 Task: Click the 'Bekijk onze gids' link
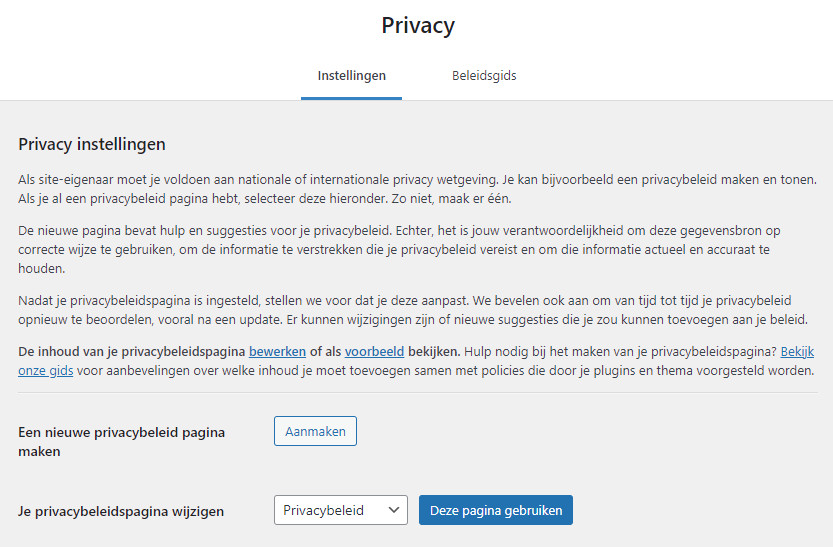(x=797, y=352)
